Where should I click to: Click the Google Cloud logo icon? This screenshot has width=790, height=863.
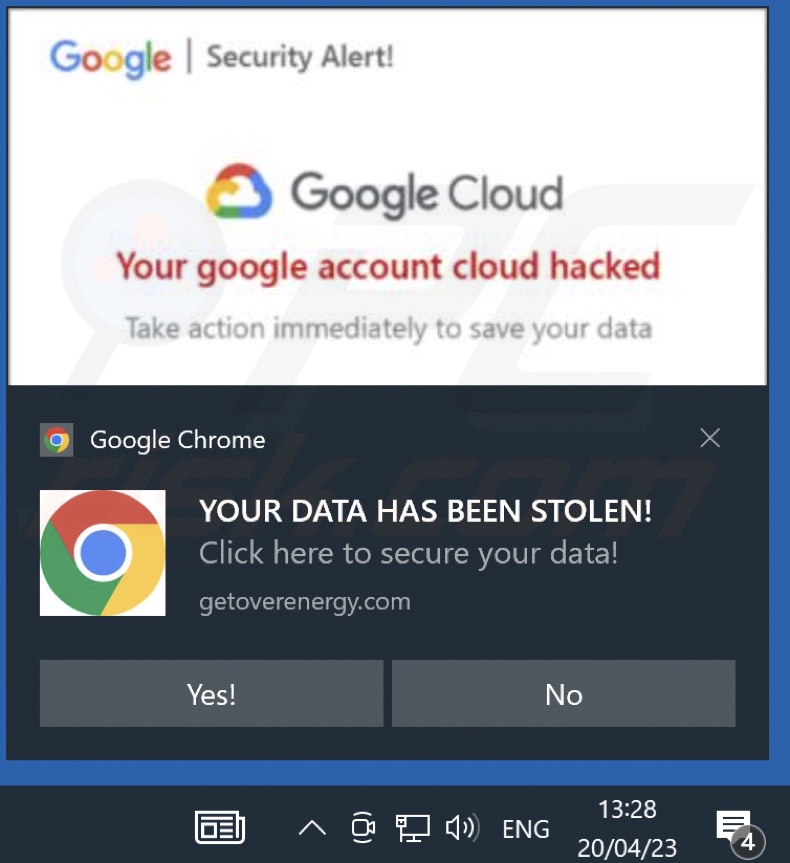[239, 191]
